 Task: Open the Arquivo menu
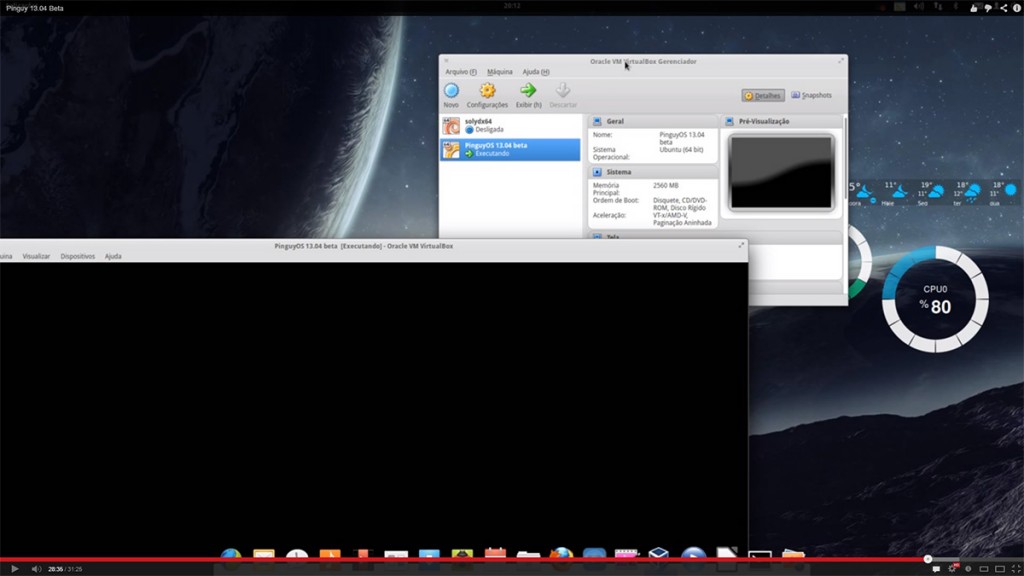click(x=460, y=72)
